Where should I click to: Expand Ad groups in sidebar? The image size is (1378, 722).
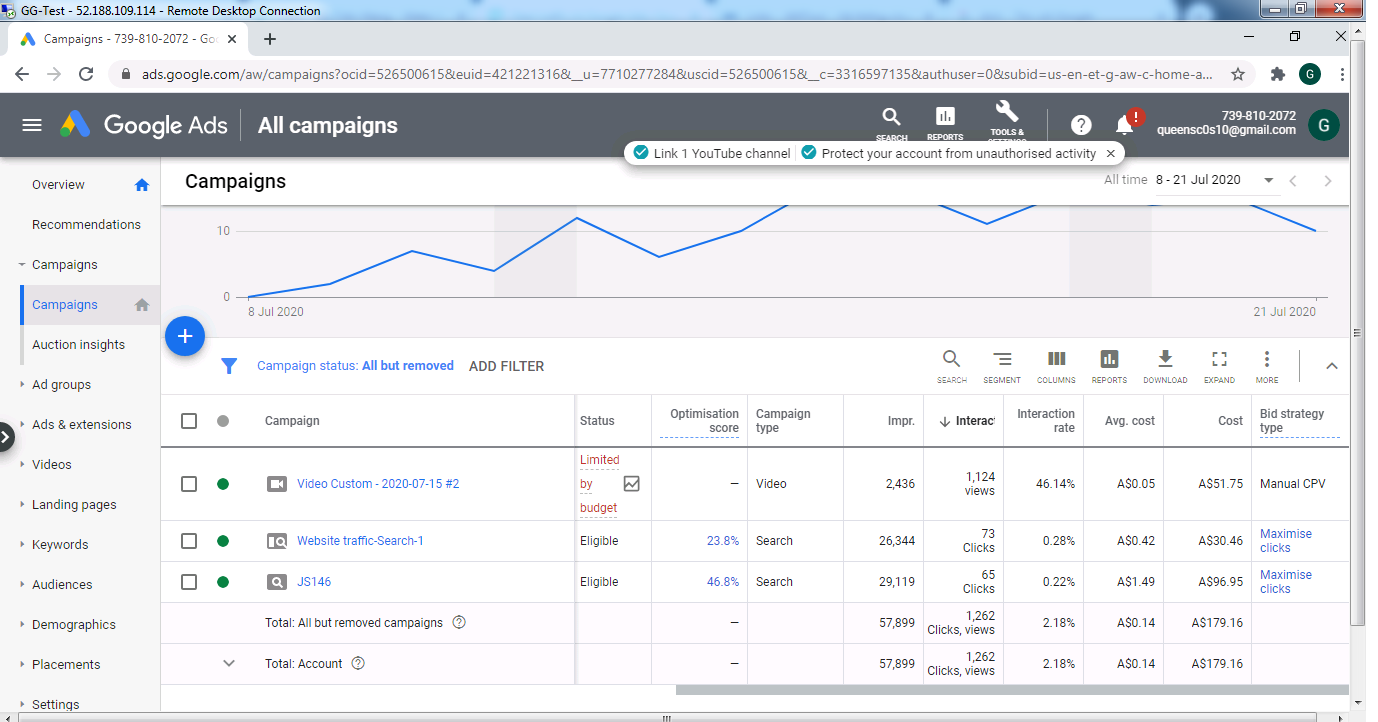pyautogui.click(x=22, y=385)
